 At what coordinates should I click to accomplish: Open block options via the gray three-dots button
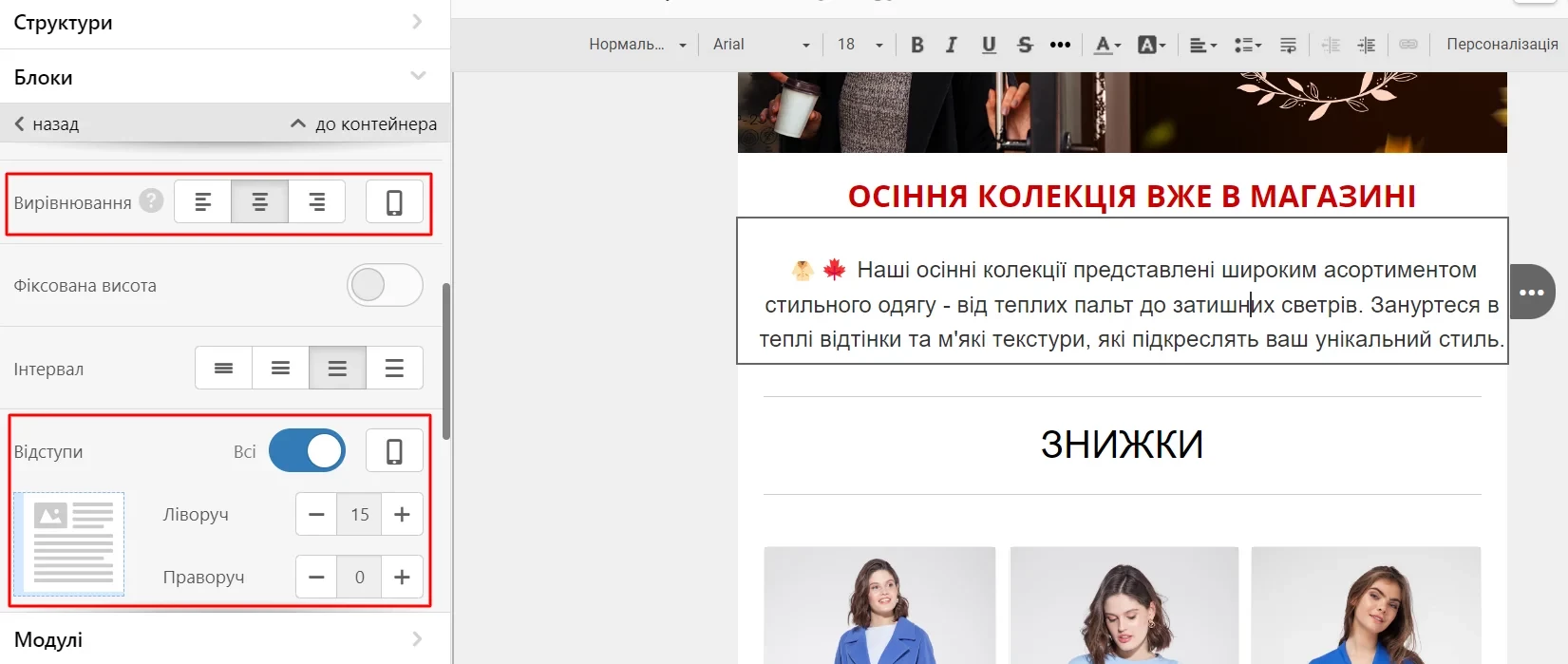click(x=1531, y=292)
